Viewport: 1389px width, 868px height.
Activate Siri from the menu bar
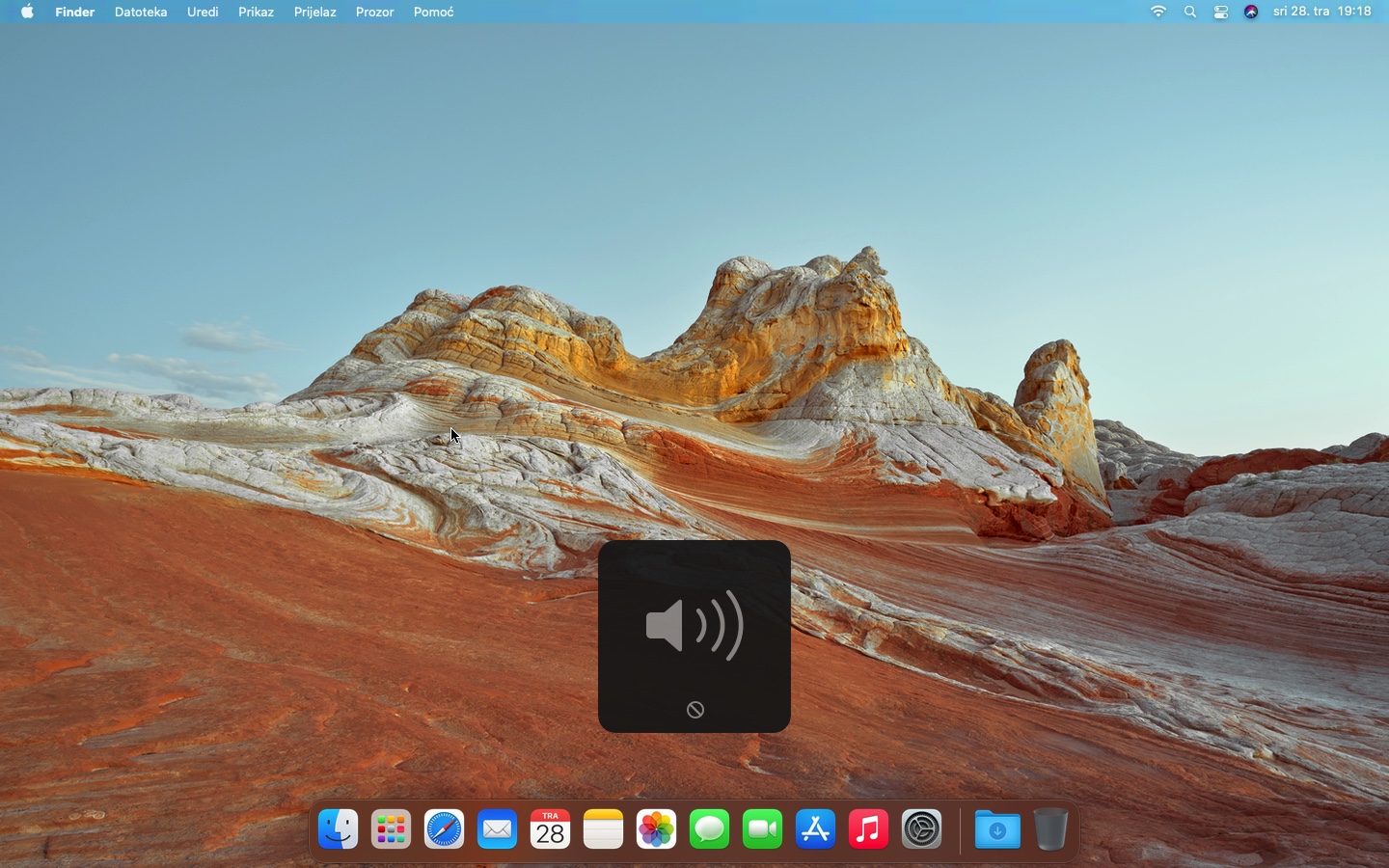click(x=1252, y=12)
